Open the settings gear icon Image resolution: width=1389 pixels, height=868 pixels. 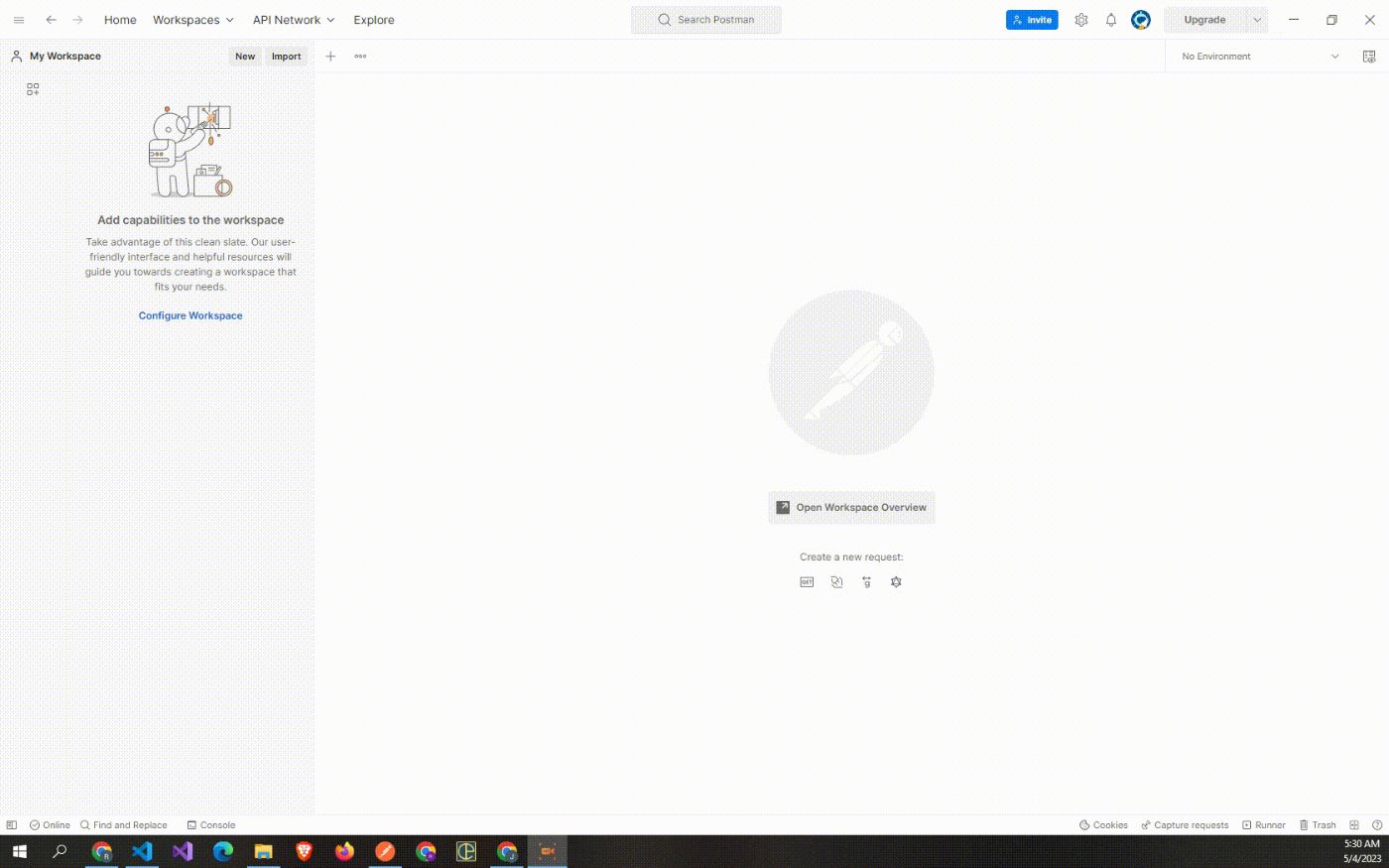[1081, 20]
